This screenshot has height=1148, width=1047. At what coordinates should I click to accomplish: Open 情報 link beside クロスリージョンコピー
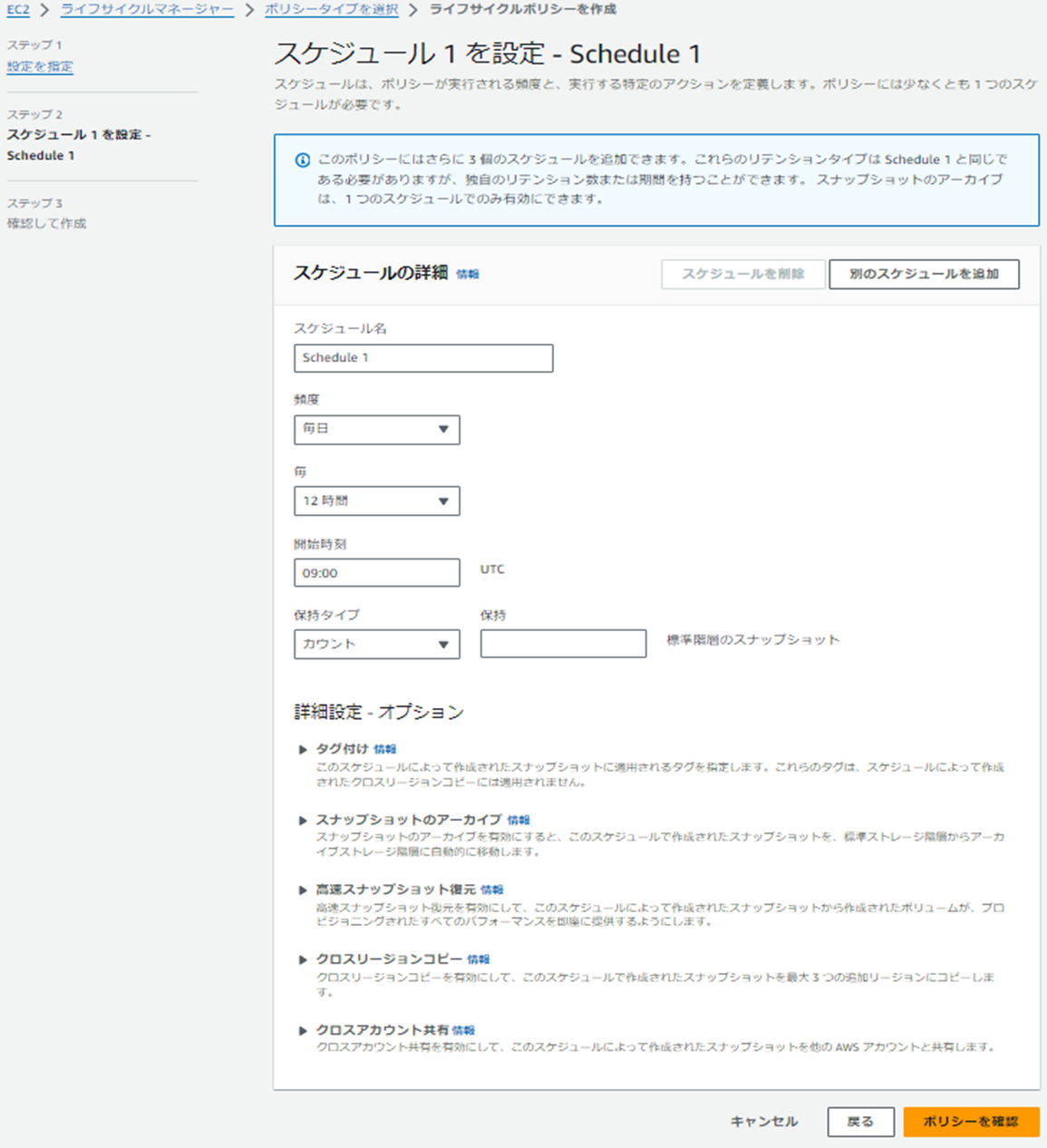(479, 959)
